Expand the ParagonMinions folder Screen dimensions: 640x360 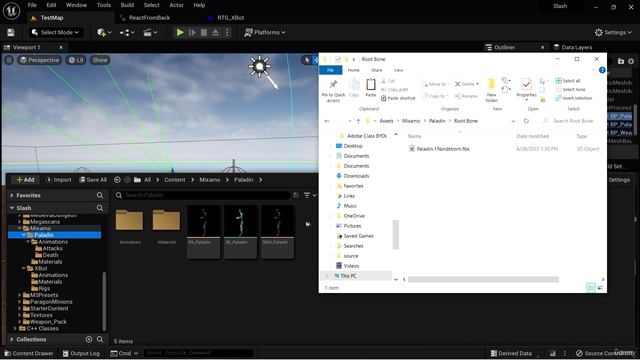20,302
